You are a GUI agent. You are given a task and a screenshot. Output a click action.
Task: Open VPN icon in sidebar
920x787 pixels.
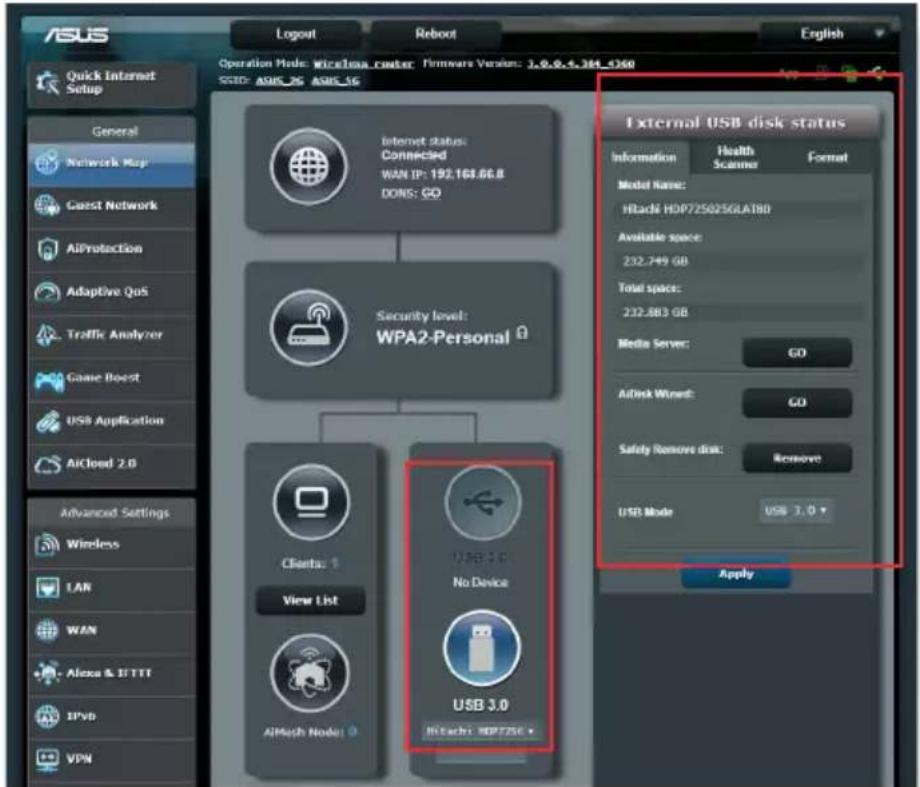click(47, 759)
